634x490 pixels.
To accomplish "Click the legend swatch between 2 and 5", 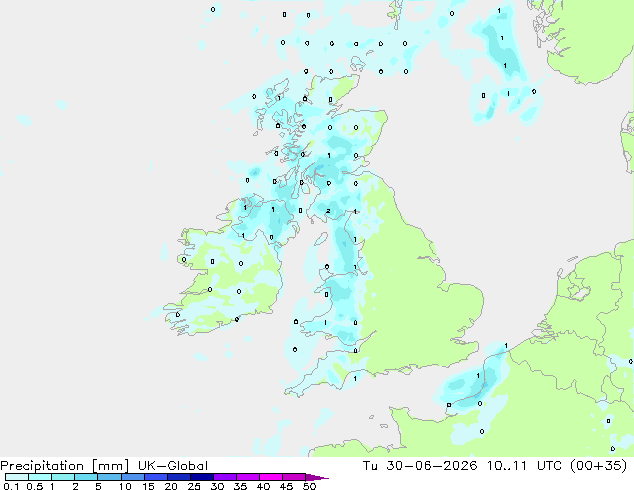I will click(86, 477).
